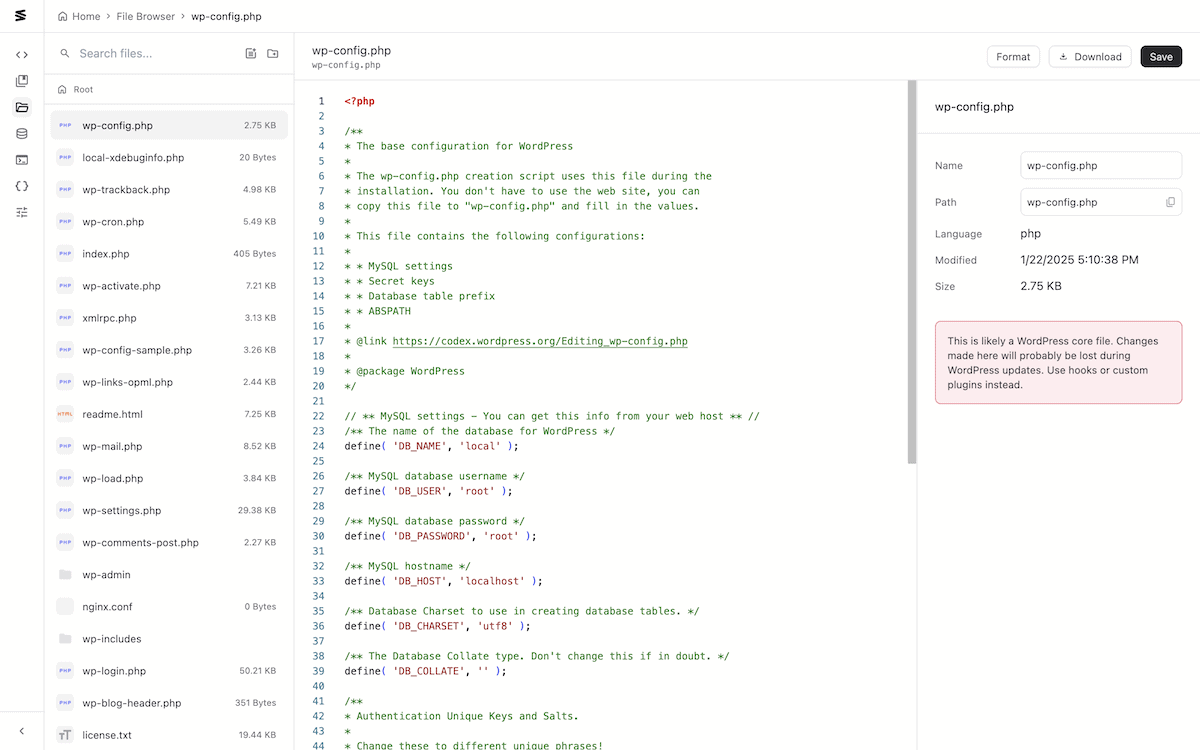Go to Home breadcrumb

click(79, 16)
